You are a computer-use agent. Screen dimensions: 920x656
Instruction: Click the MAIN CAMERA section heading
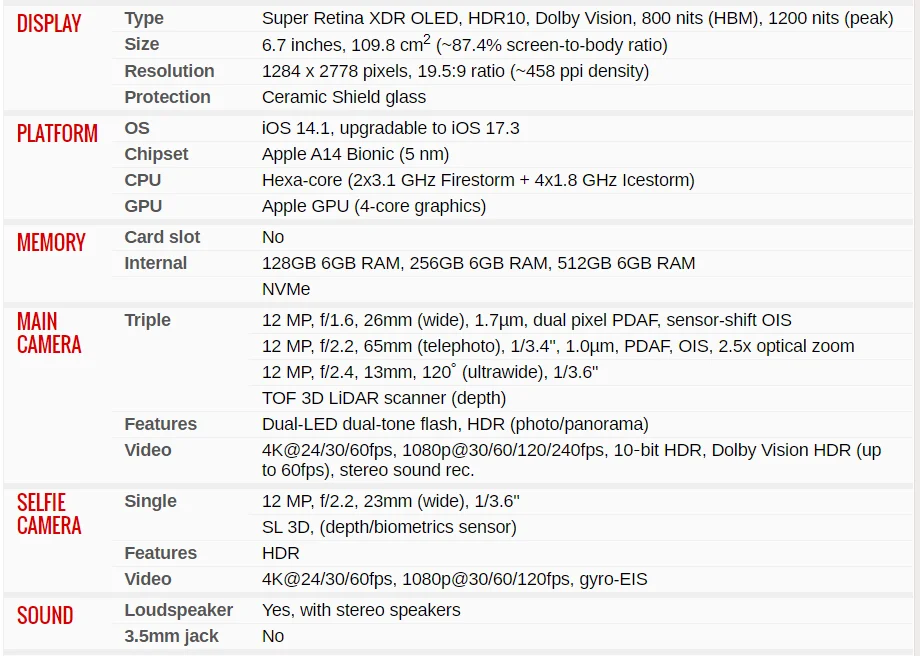[x=49, y=333]
